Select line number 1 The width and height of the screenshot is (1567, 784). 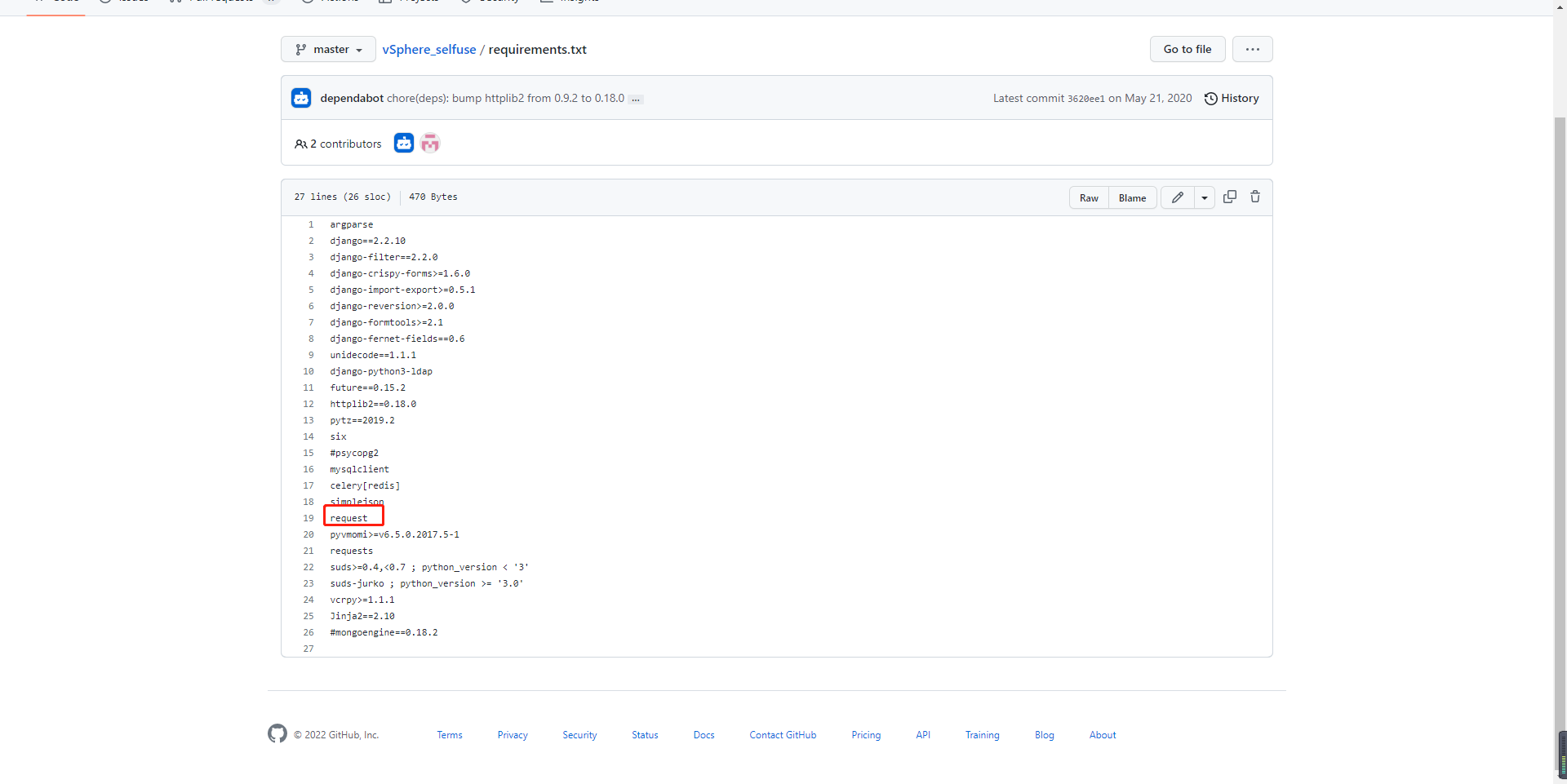click(x=311, y=224)
